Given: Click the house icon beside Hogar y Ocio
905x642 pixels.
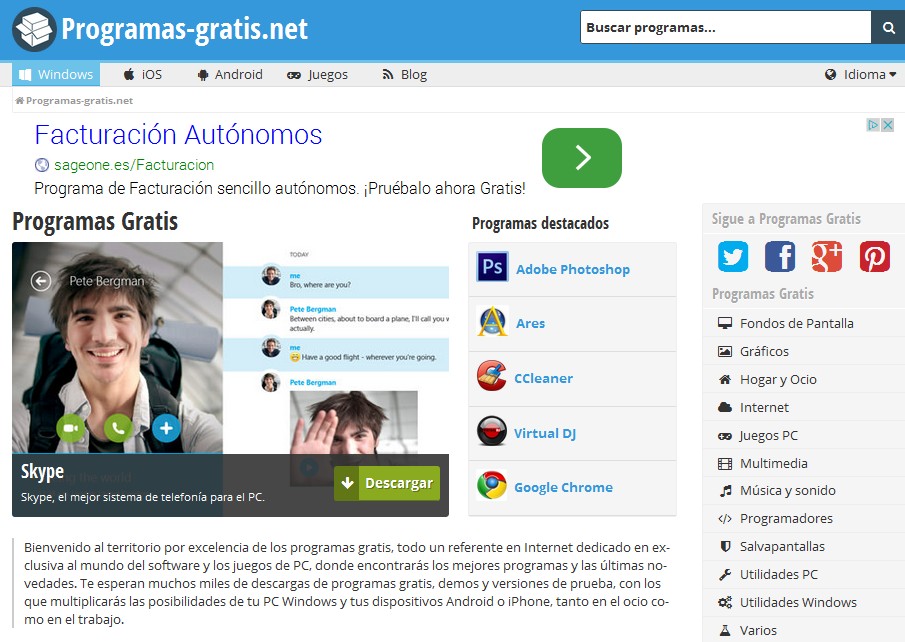Looking at the screenshot, I should point(725,379).
